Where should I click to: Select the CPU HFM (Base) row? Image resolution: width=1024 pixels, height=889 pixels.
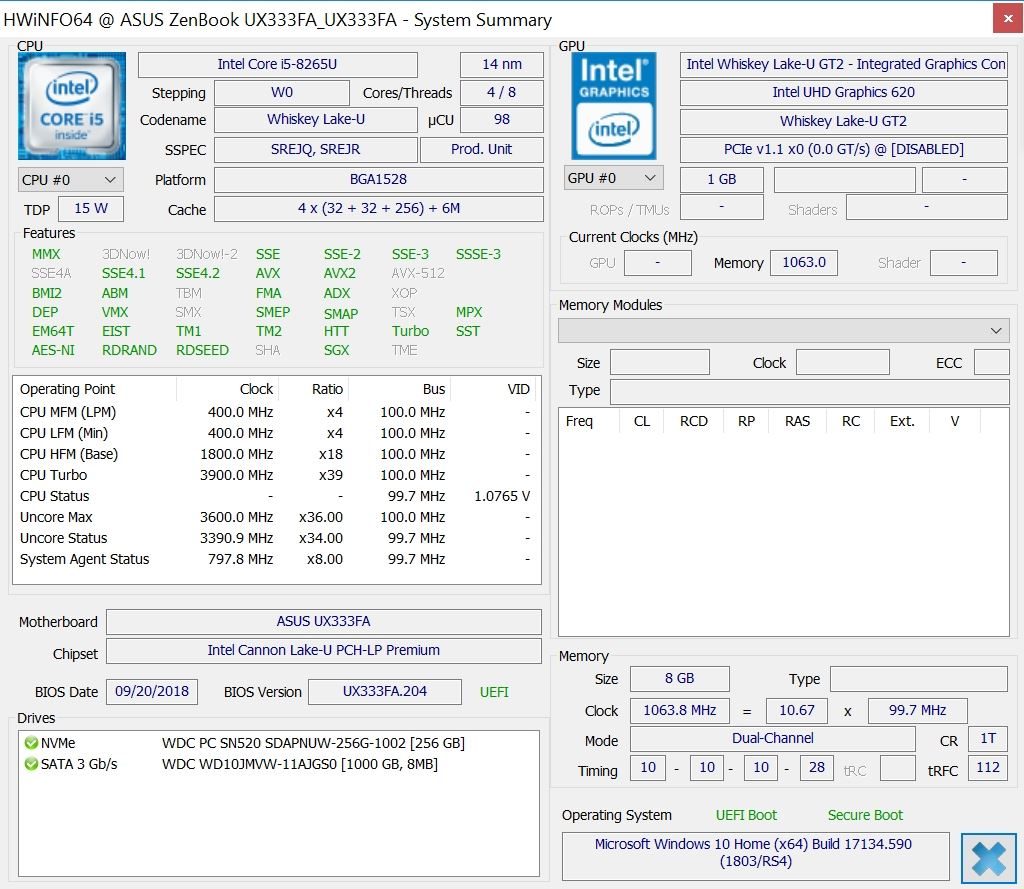point(277,455)
